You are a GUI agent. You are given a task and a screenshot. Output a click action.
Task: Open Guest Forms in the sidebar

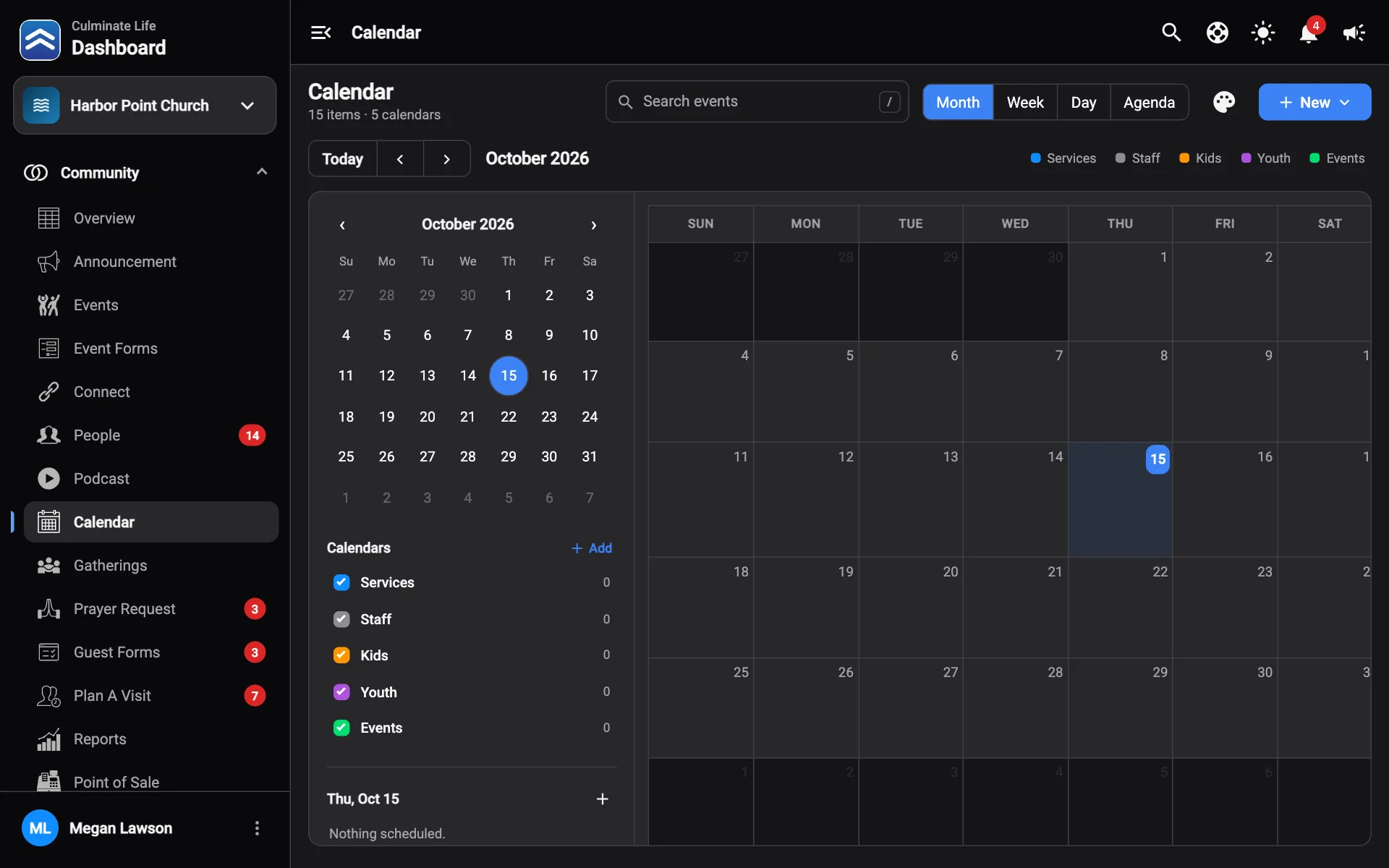tap(151, 652)
